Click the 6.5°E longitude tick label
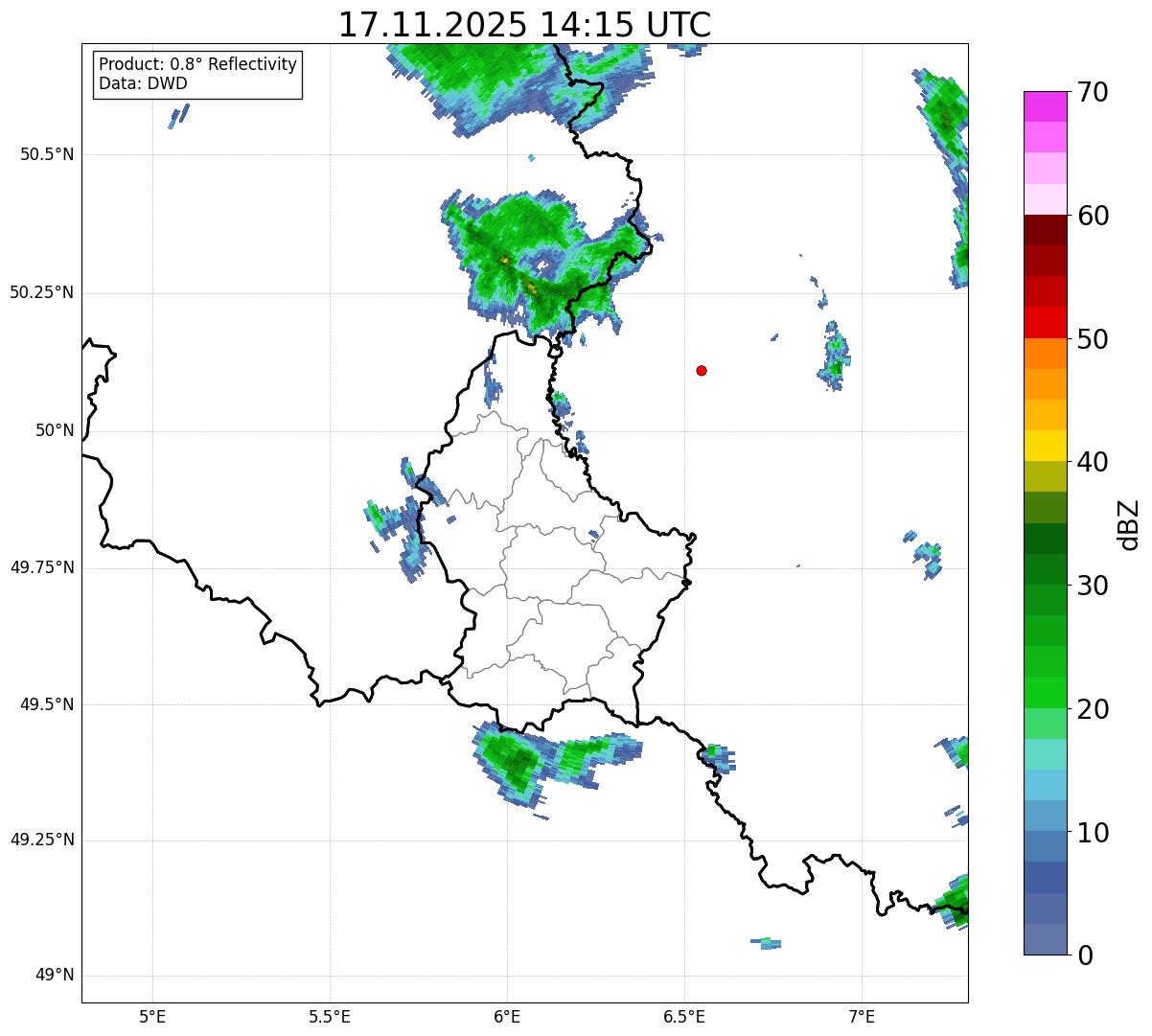 tap(684, 1016)
